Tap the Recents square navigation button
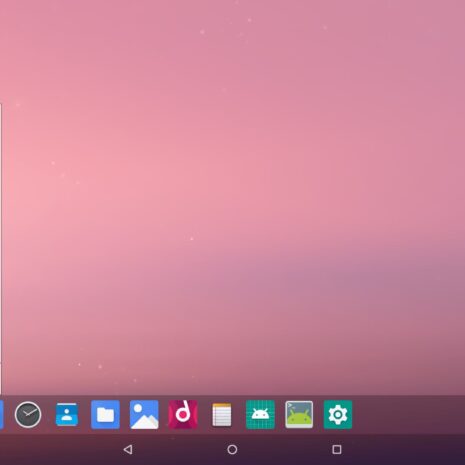 point(337,449)
